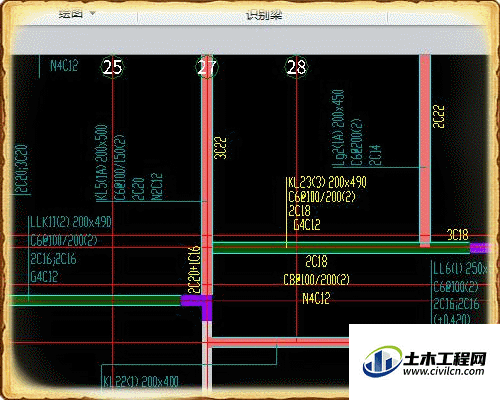Viewport: 500px width, 400px height.
Task: Select axis bubble number 25
Action: [112, 67]
